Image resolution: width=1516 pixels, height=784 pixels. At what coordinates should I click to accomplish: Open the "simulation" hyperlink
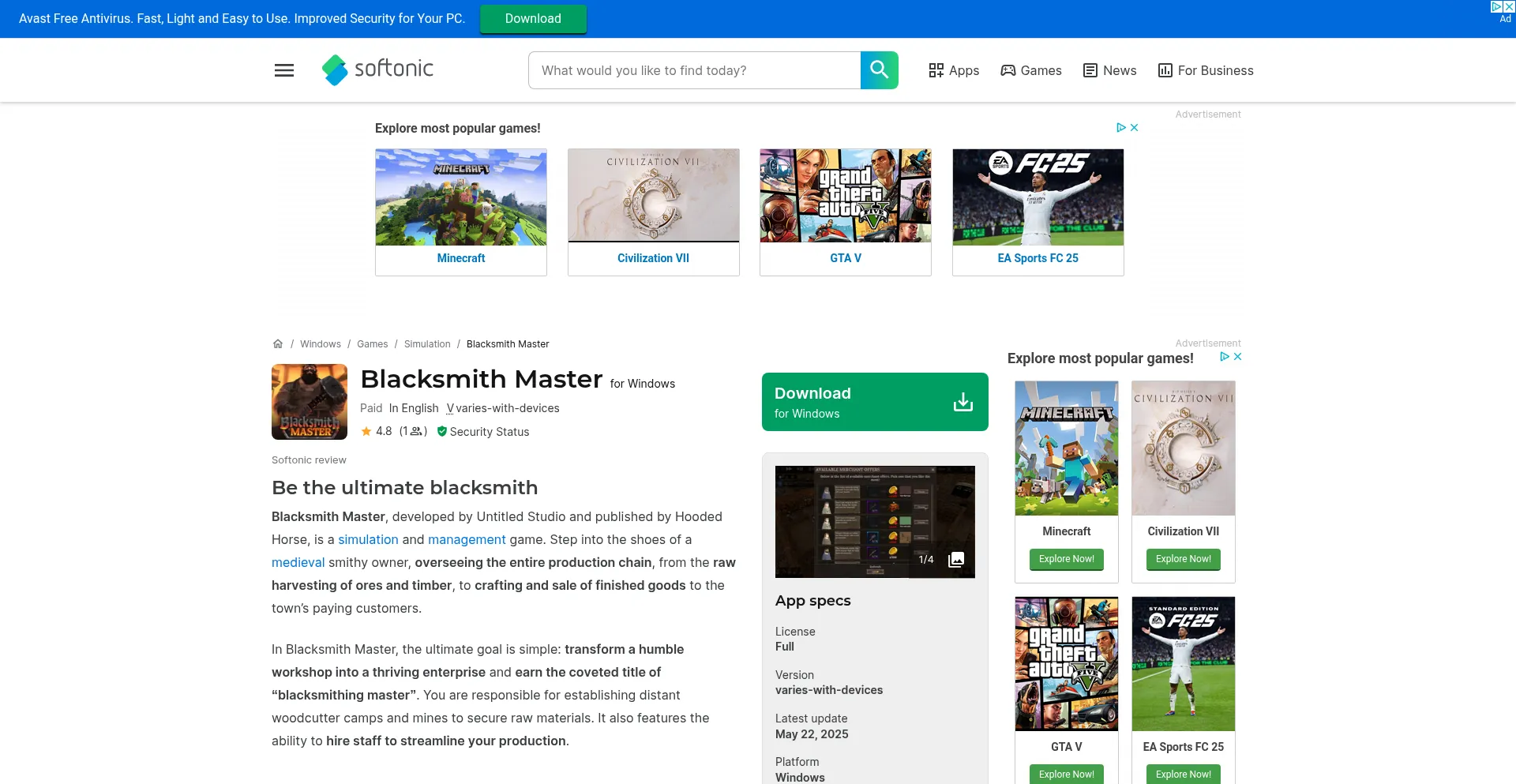click(x=368, y=539)
